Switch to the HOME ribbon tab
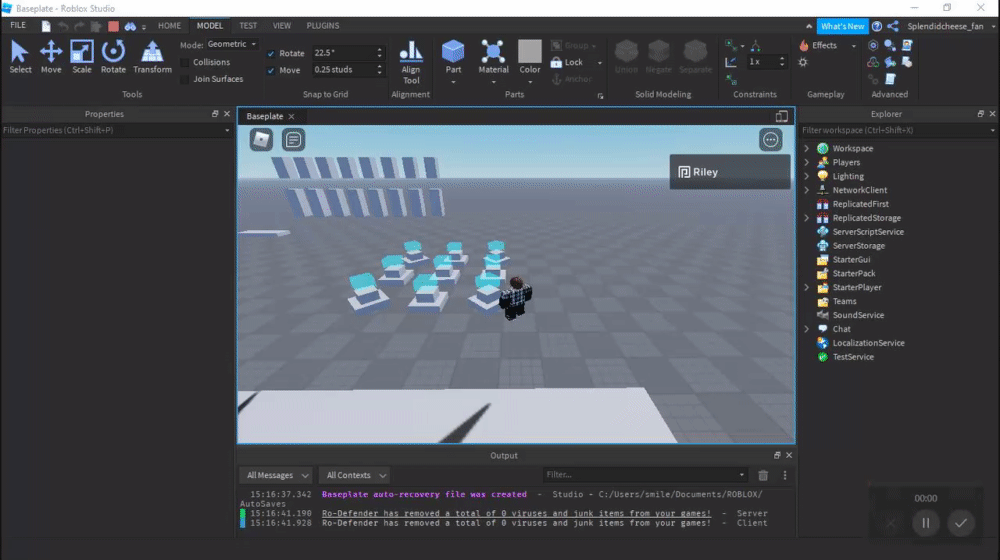 pos(169,26)
